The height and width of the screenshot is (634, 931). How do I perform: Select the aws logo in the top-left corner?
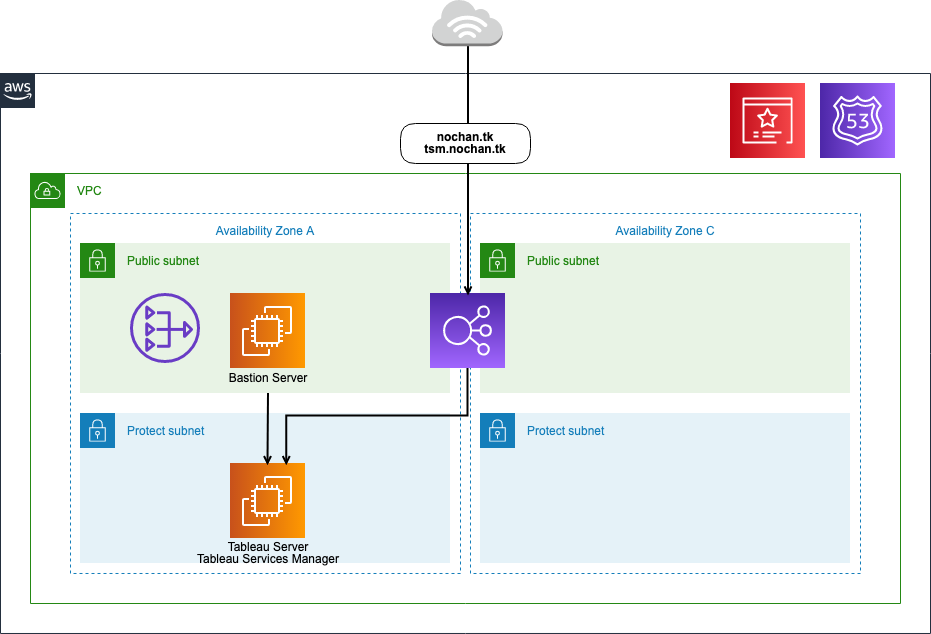coord(17,90)
